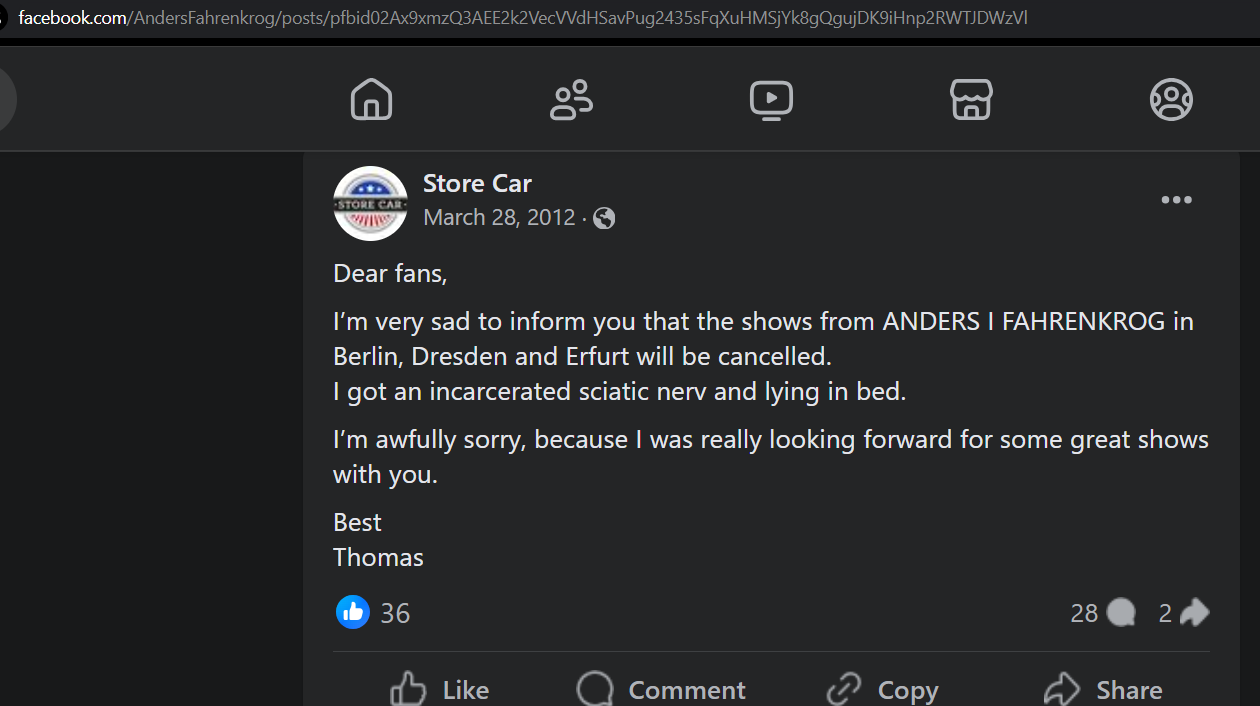Open the Groups icon in top navigation
Screen dimensions: 1260x706
click(1171, 99)
